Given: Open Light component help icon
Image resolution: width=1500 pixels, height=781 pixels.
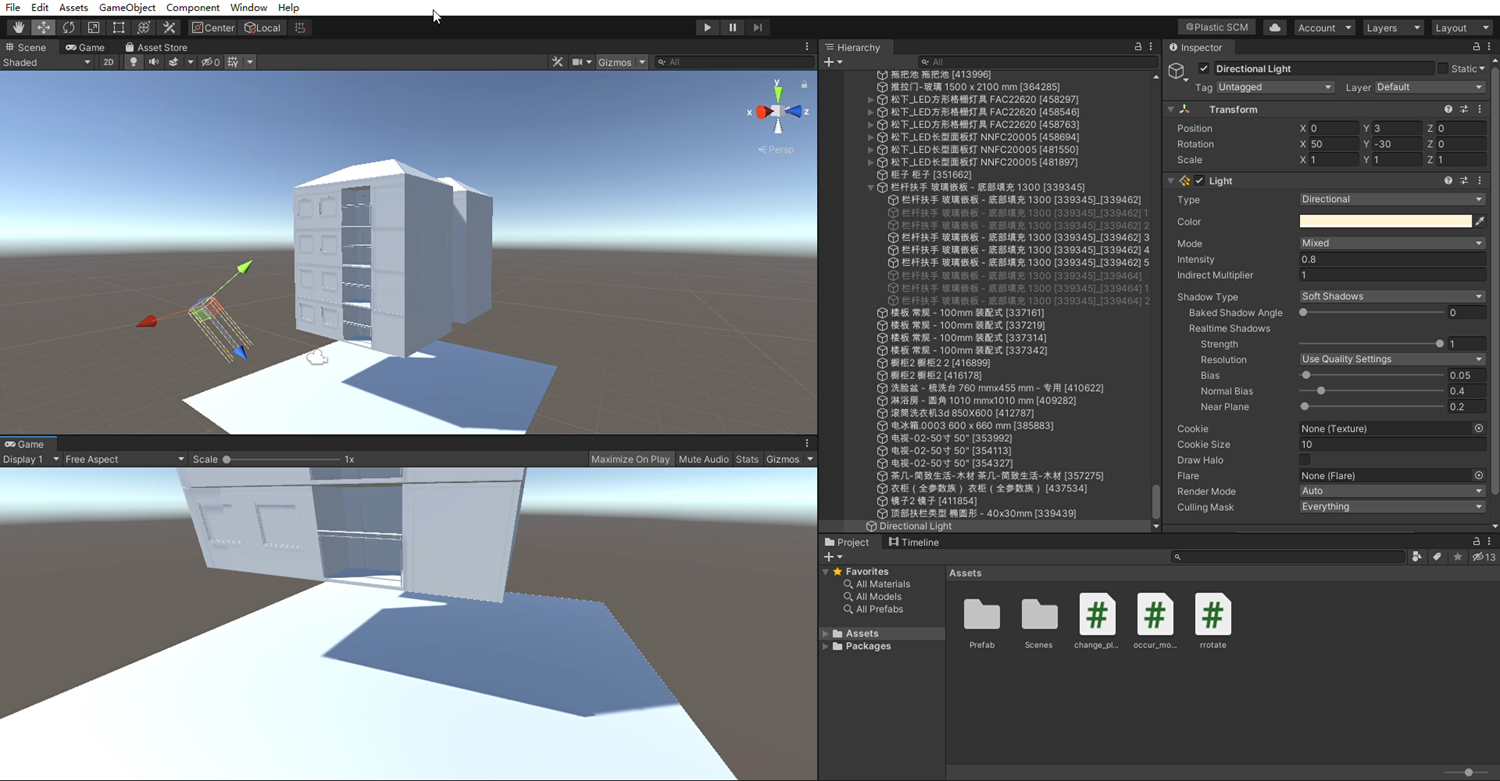Looking at the screenshot, I should (1447, 181).
